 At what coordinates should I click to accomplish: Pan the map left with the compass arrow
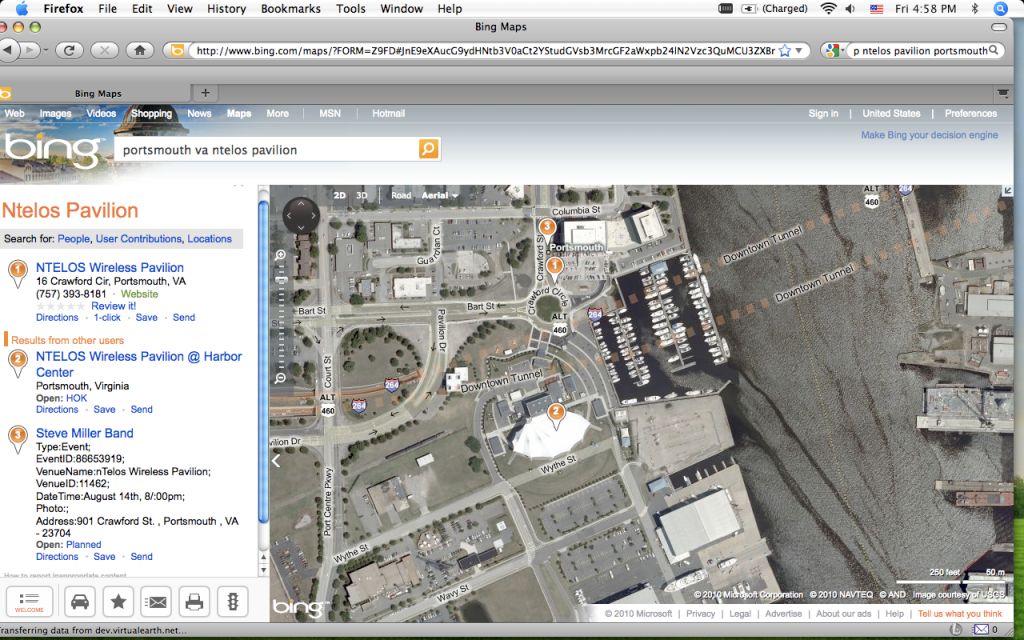(x=289, y=215)
